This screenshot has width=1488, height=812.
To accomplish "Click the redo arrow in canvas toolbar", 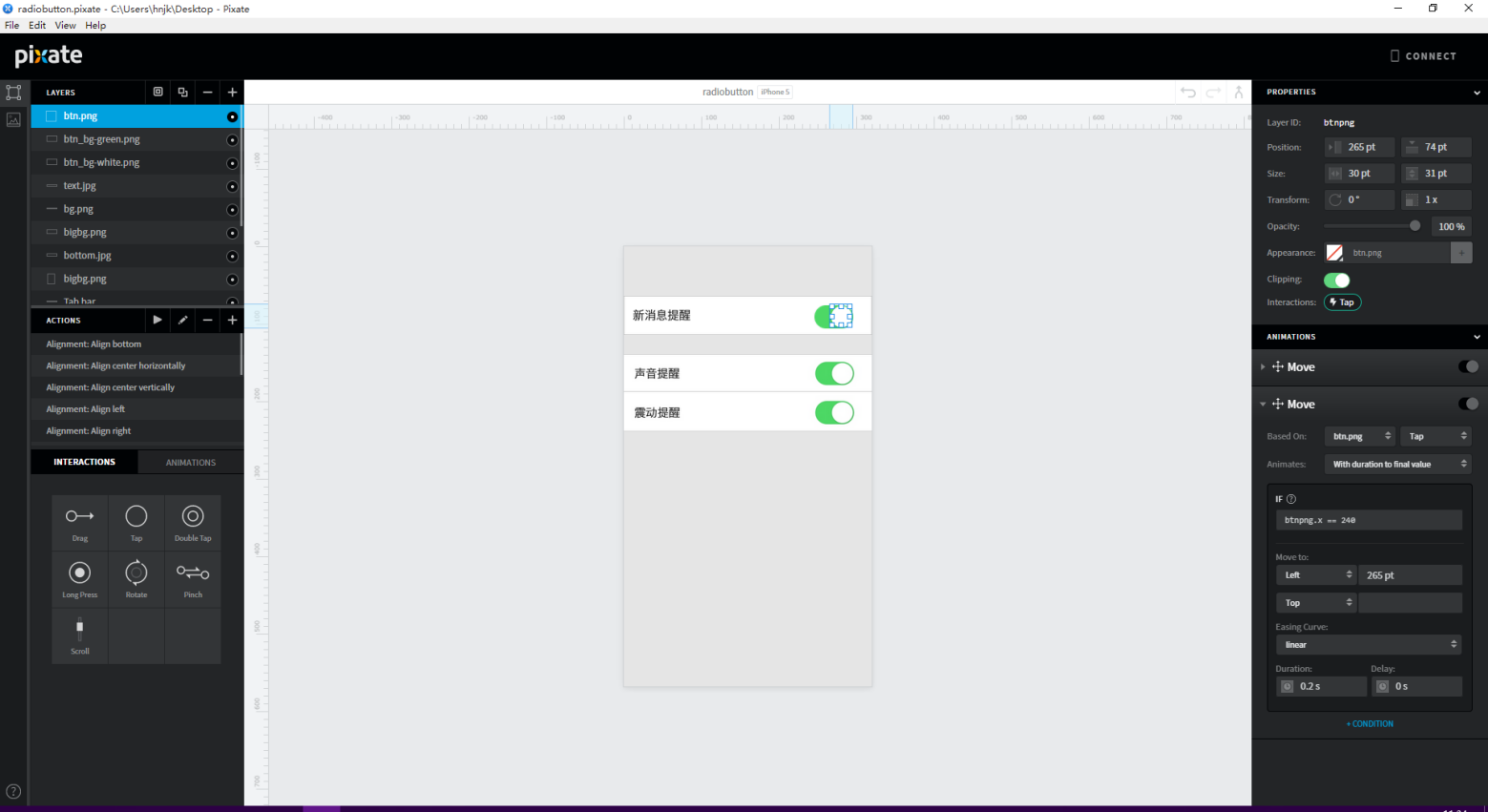I will click(1213, 92).
